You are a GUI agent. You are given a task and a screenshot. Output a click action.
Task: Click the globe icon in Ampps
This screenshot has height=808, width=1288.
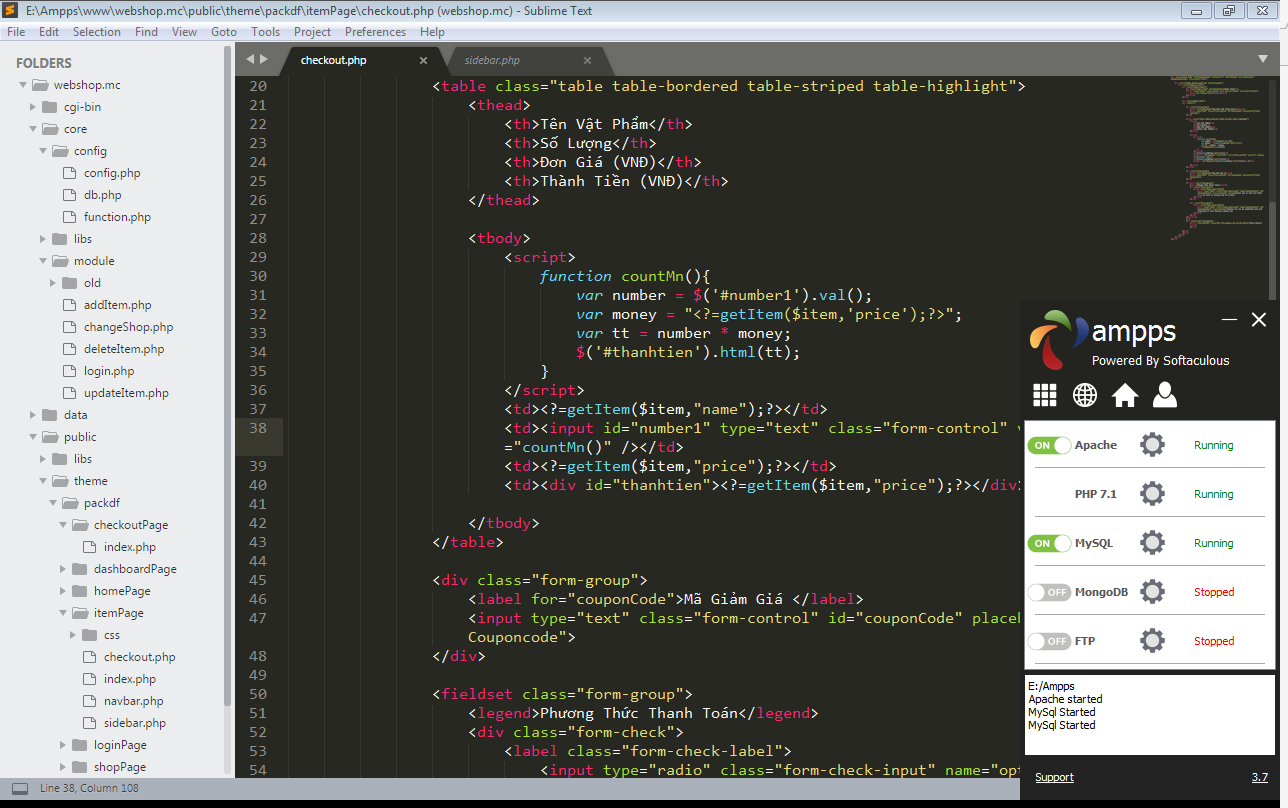pyautogui.click(x=1084, y=395)
